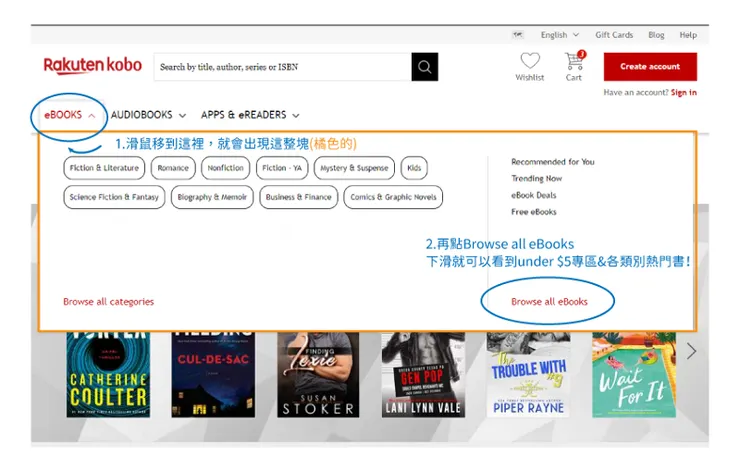Image resolution: width=740 pixels, height=472 pixels.
Task: Open the Catherine Coulter book cover
Action: point(108,375)
